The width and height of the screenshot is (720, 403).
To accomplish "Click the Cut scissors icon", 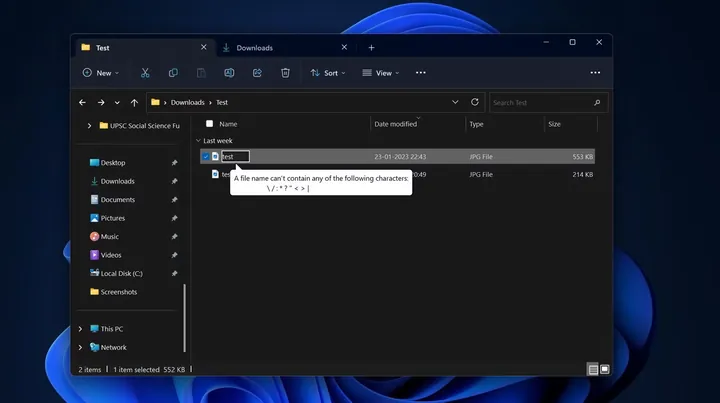I will pos(145,73).
